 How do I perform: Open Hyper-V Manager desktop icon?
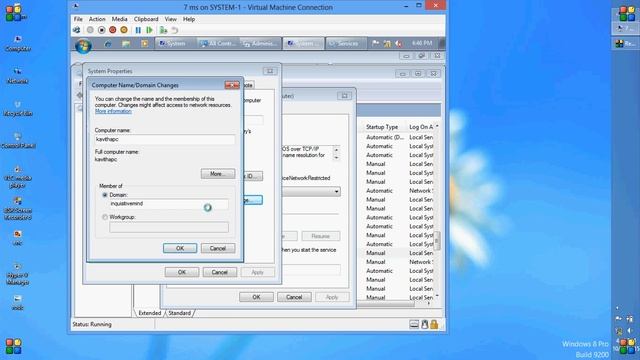pos(18,273)
